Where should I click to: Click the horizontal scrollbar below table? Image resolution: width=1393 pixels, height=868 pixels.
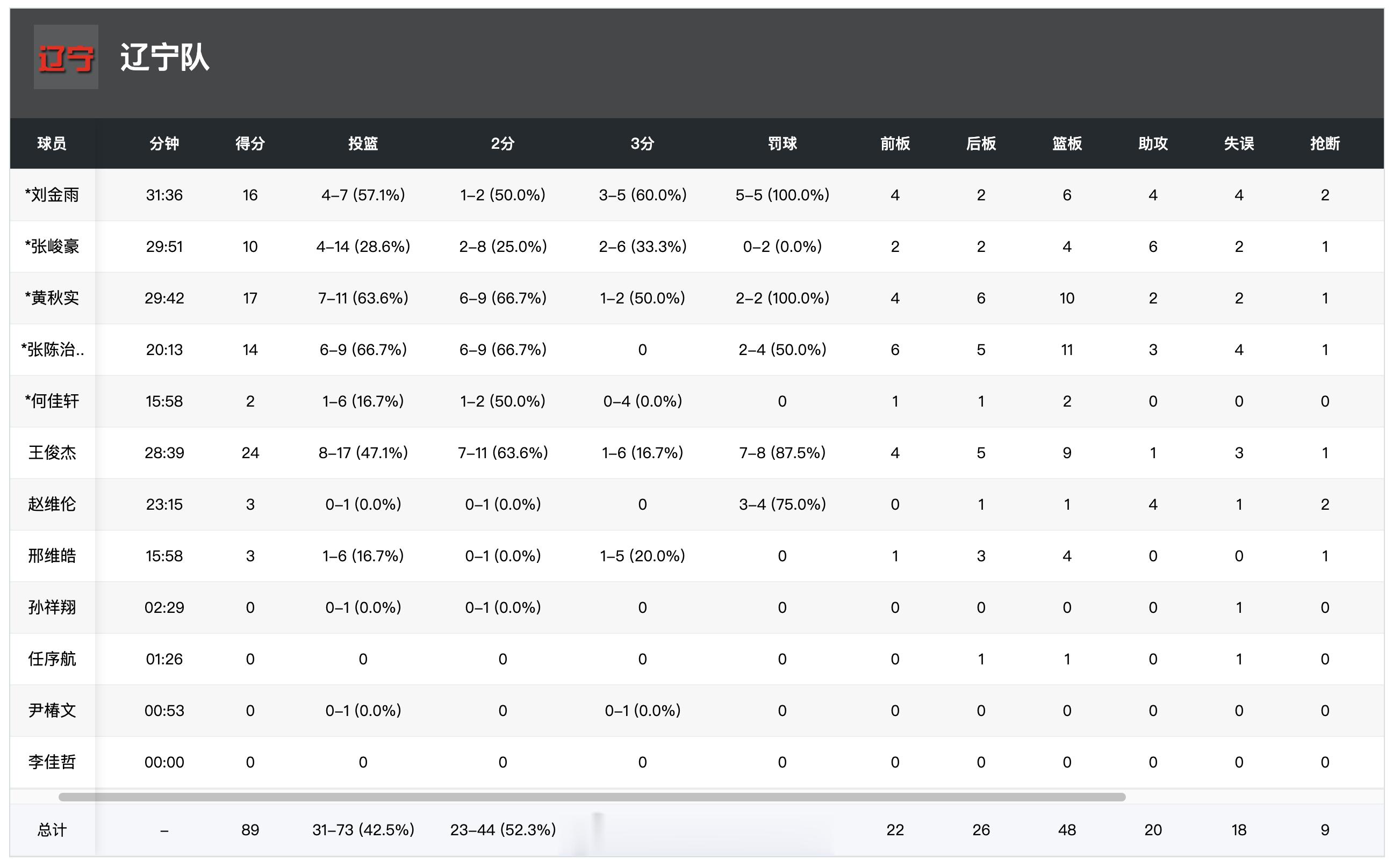click(x=592, y=797)
